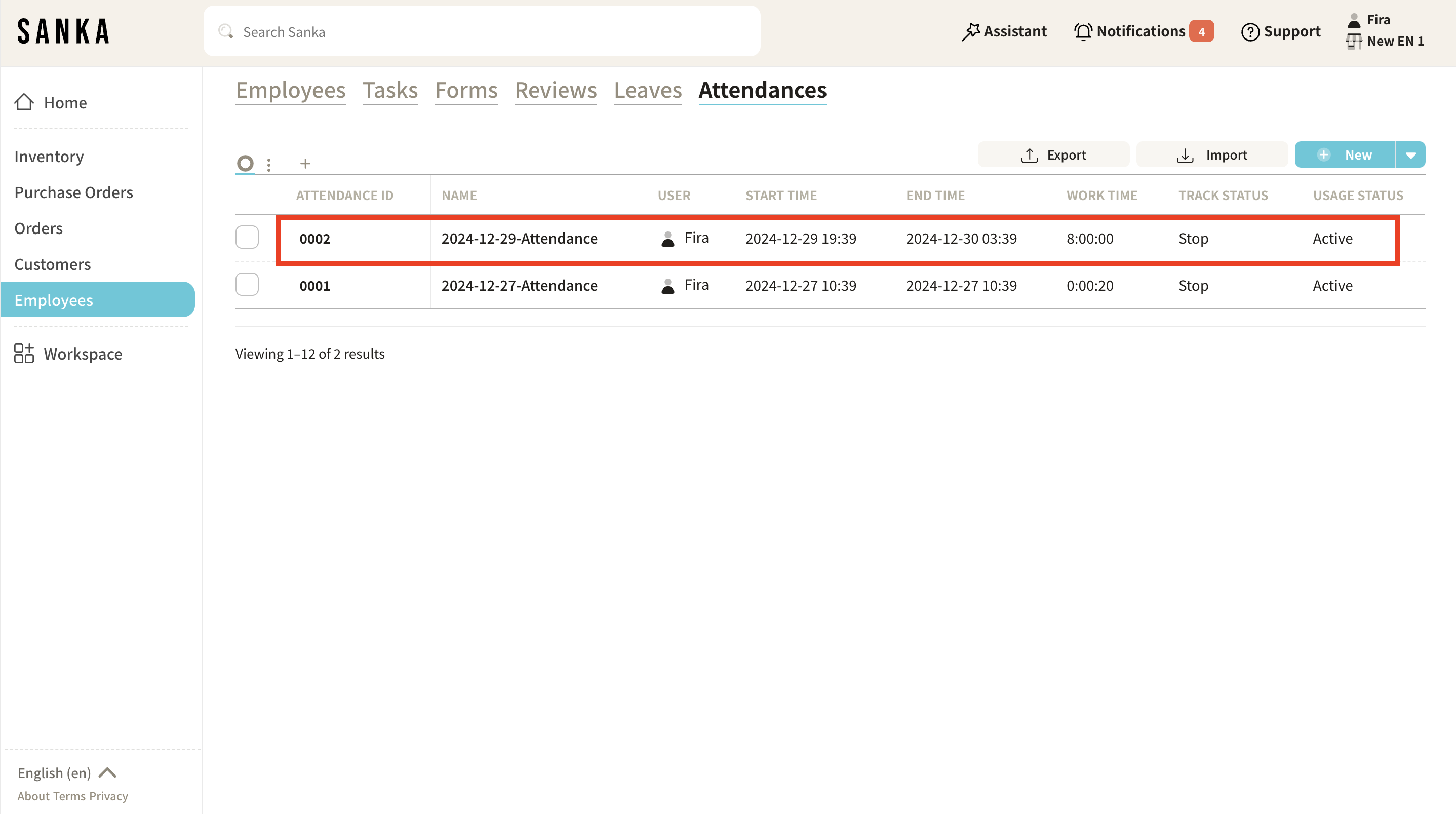The width and height of the screenshot is (1456, 814).
Task: Open Notifications bell icon
Action: 1082,31
